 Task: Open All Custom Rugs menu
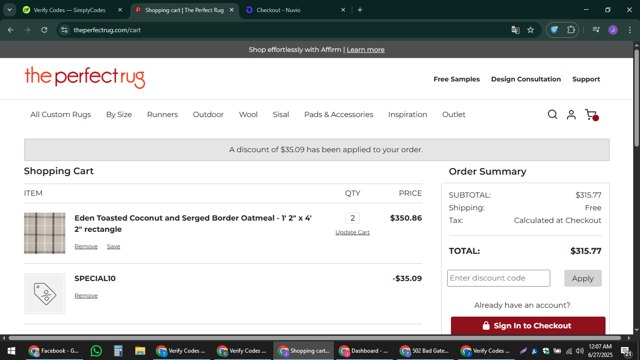60,115
